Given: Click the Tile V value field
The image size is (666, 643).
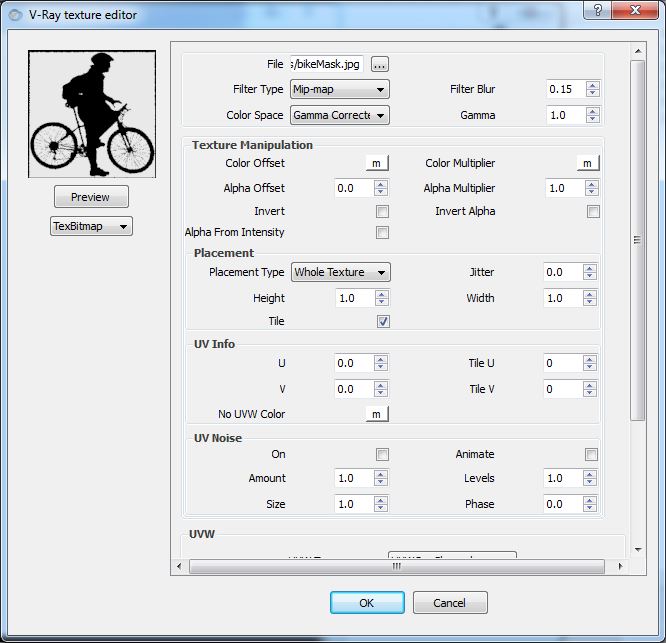Looking at the screenshot, I should point(563,389).
